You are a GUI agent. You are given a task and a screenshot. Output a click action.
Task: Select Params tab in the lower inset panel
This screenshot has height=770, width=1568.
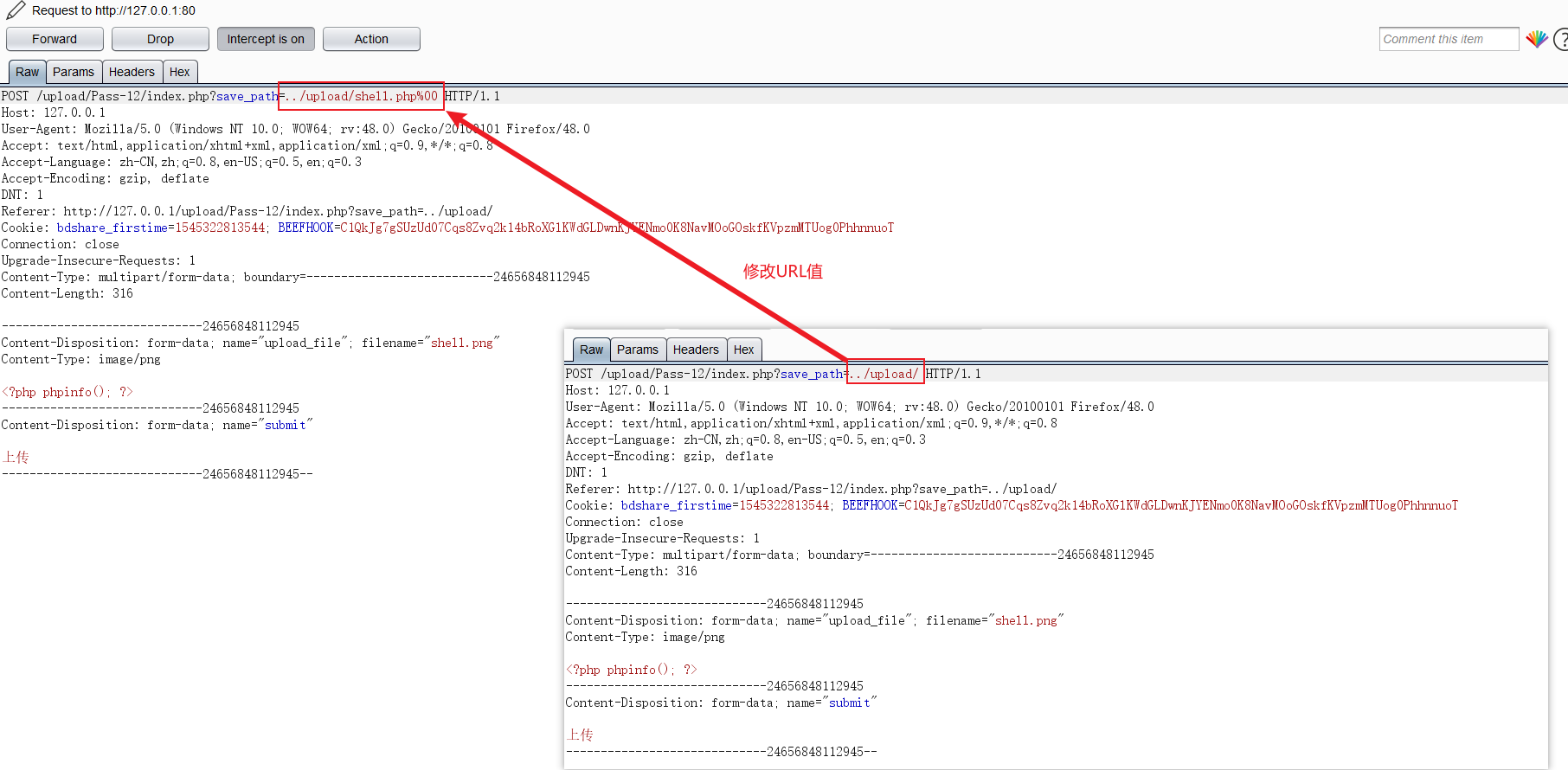pyautogui.click(x=638, y=350)
